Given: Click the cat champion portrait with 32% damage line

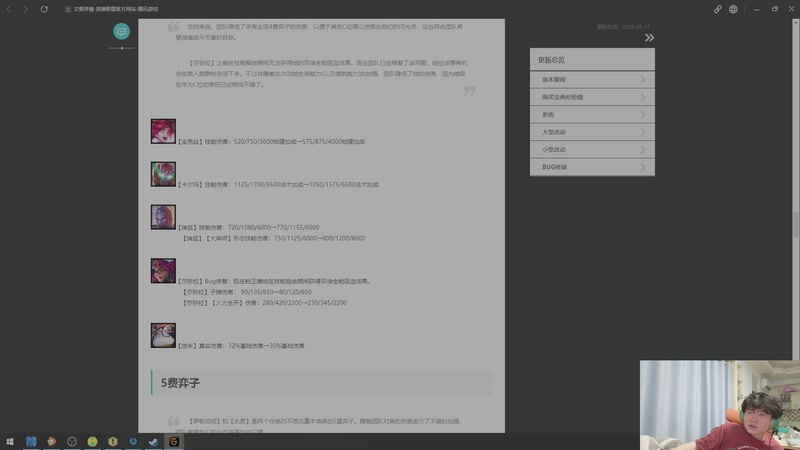Looking at the screenshot, I should (163, 335).
